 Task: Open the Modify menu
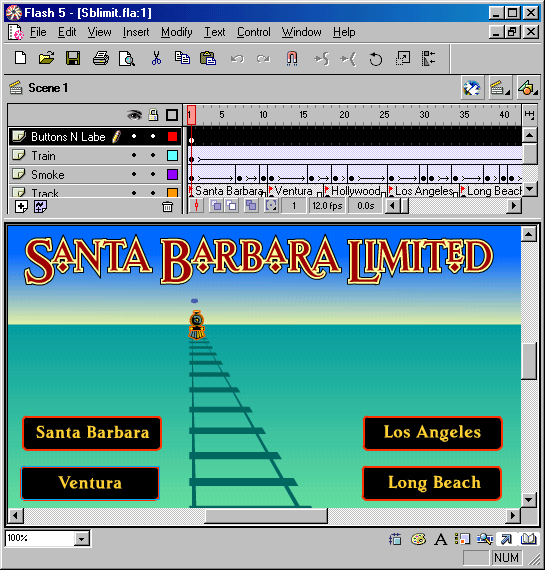[x=177, y=32]
